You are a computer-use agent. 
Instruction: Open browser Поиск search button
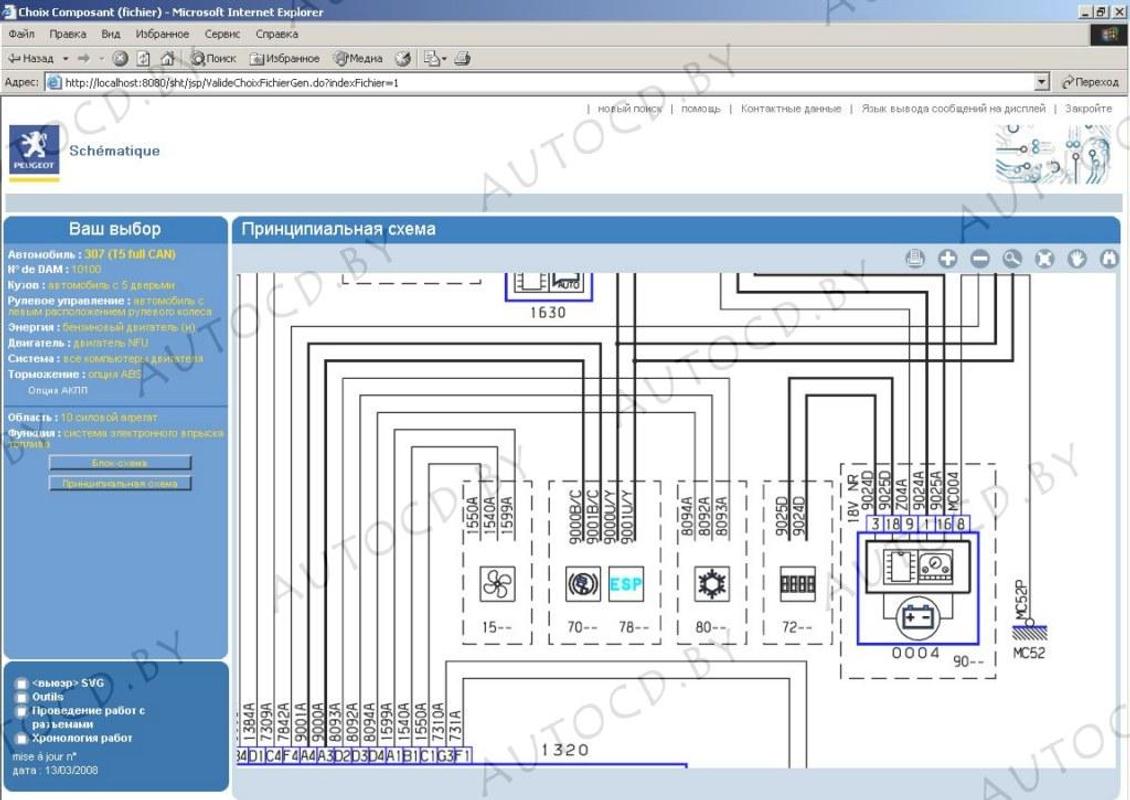[x=213, y=58]
